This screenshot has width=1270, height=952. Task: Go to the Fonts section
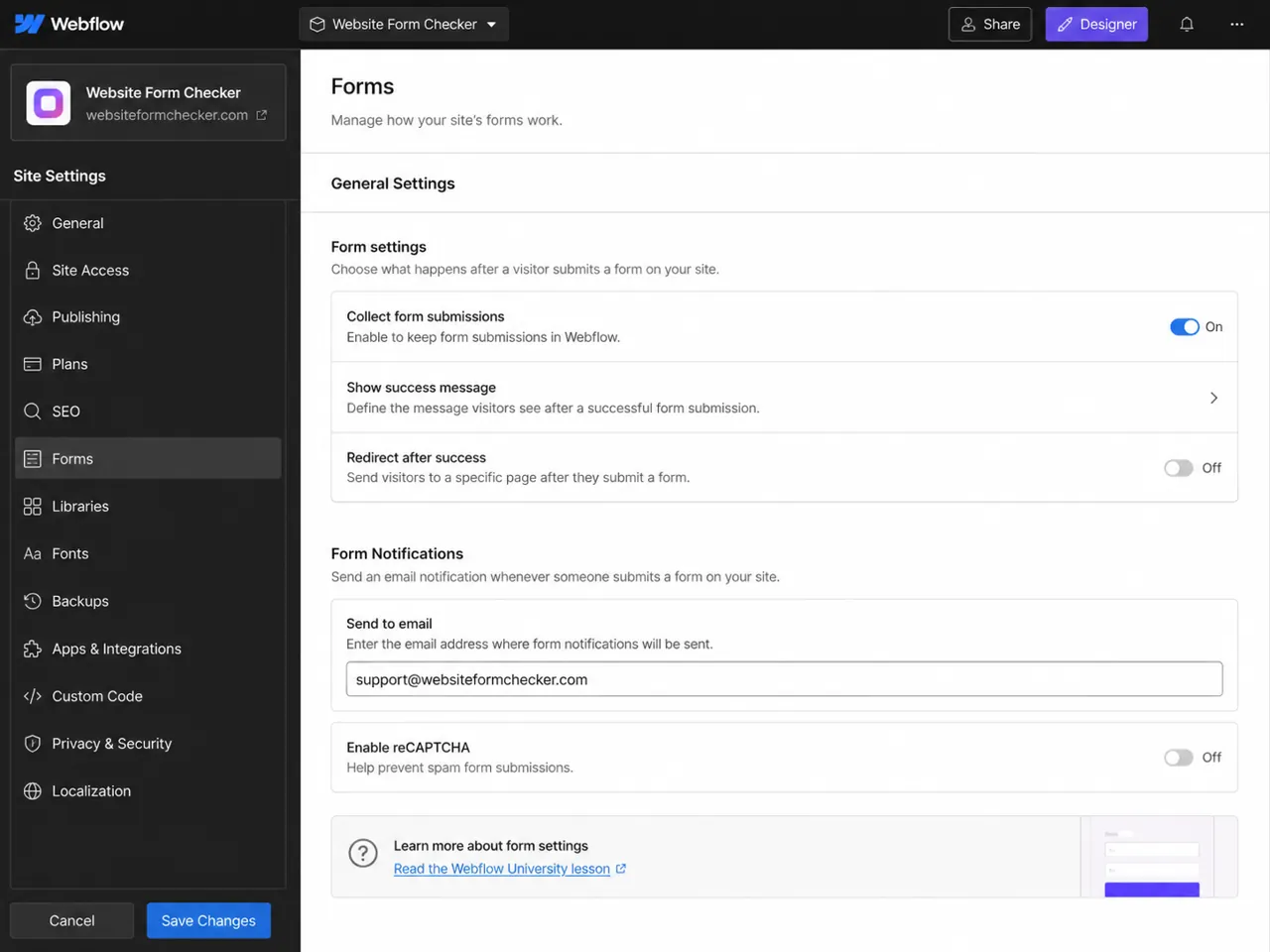(148, 553)
